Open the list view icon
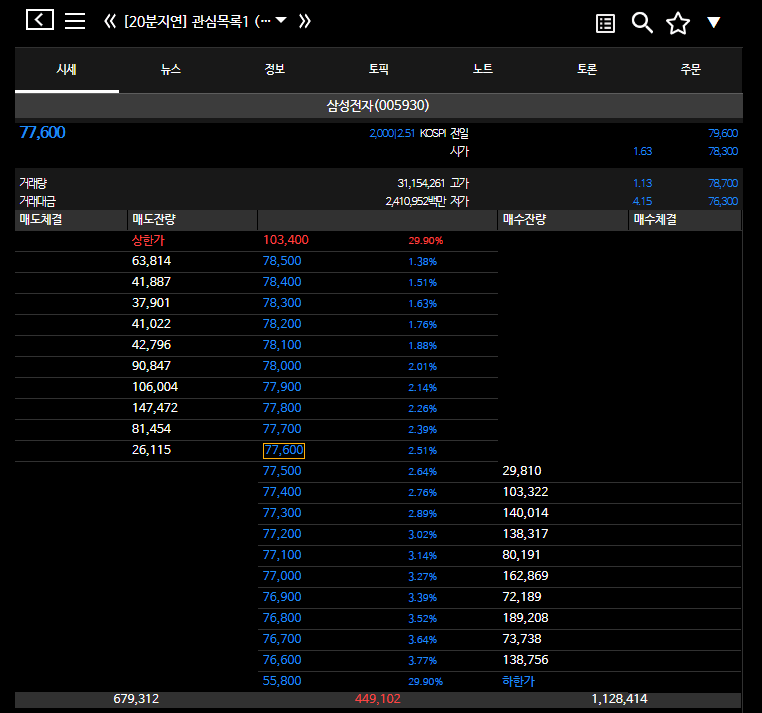This screenshot has height=713, width=762. click(x=605, y=23)
